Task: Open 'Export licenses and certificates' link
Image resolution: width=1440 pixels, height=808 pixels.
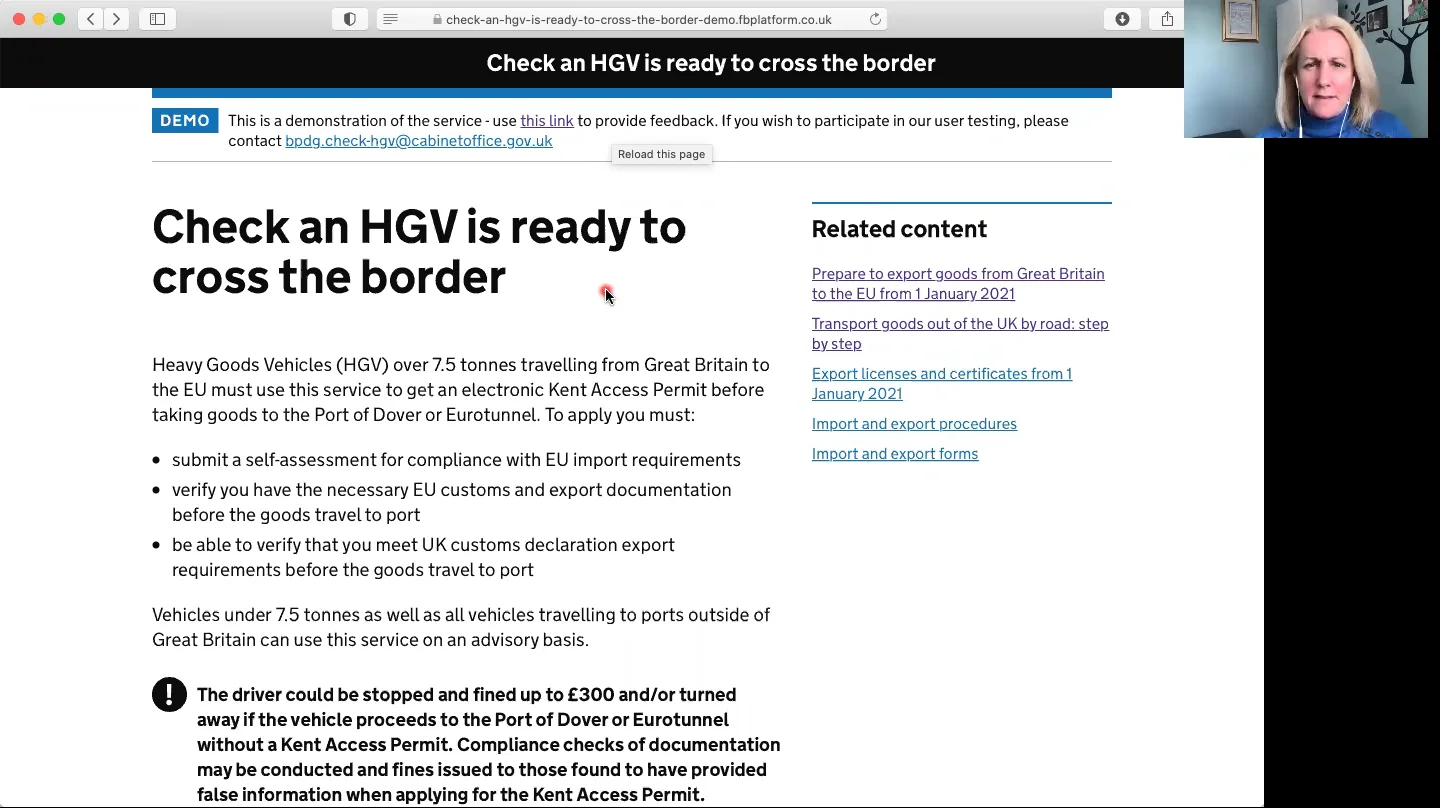Action: [942, 384]
